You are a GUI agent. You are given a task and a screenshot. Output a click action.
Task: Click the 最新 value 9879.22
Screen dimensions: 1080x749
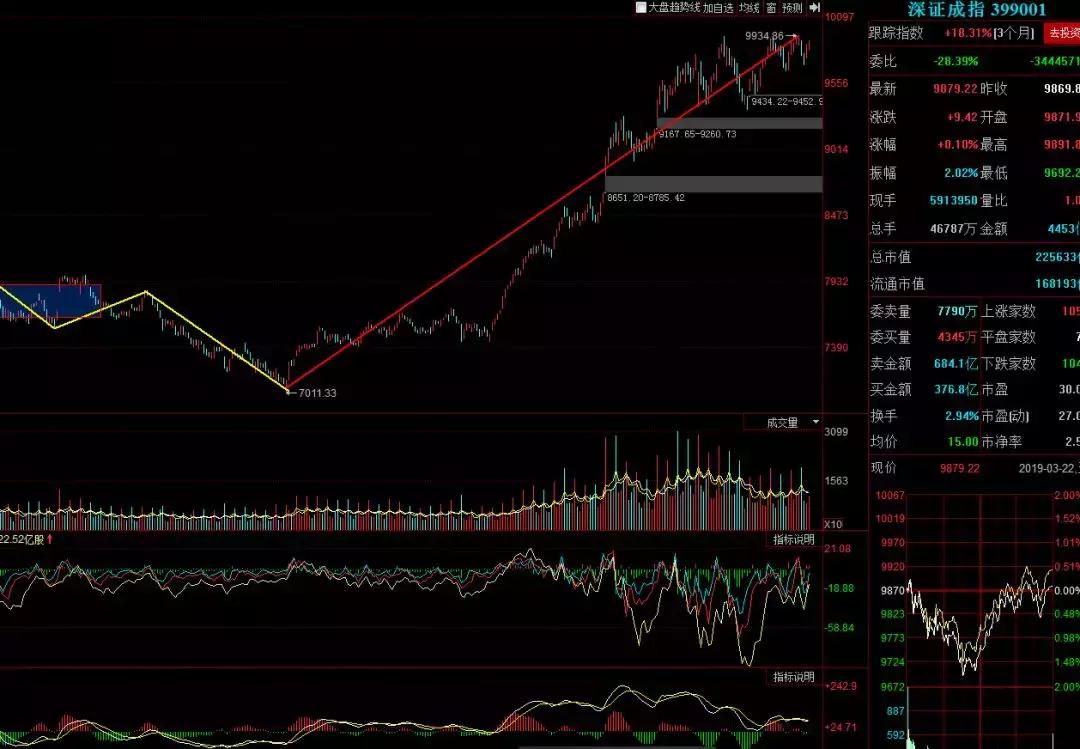[955, 89]
